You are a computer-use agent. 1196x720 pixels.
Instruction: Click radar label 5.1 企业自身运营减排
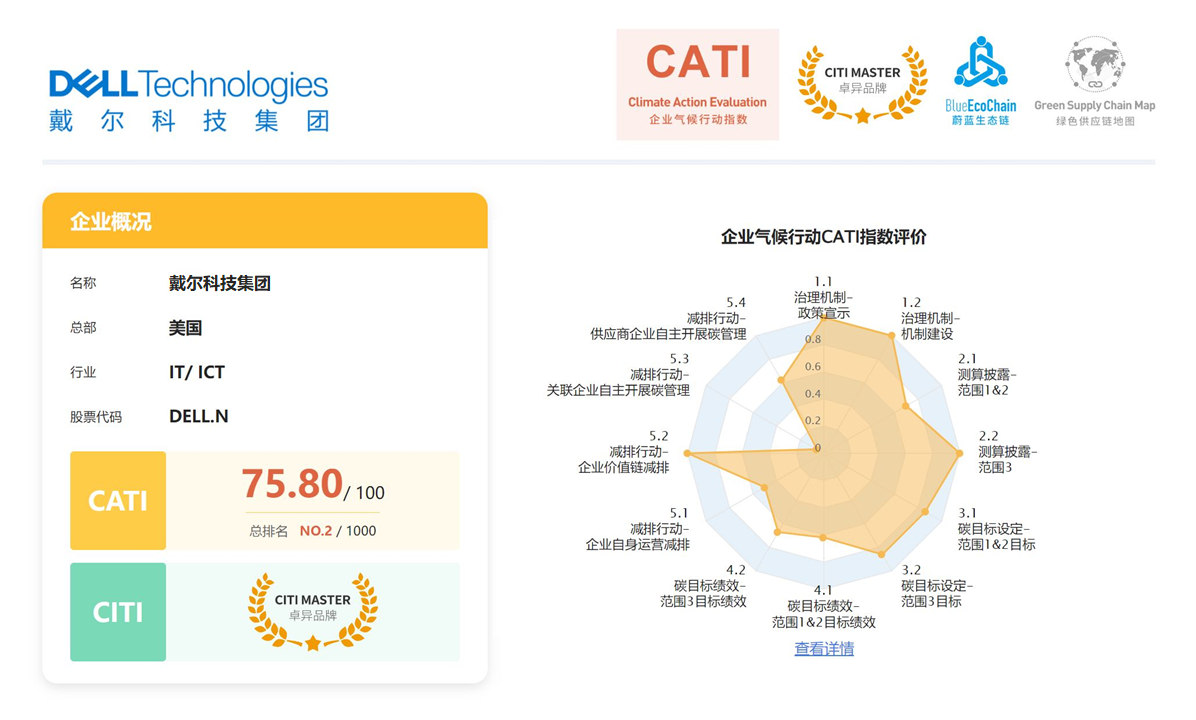[638, 529]
